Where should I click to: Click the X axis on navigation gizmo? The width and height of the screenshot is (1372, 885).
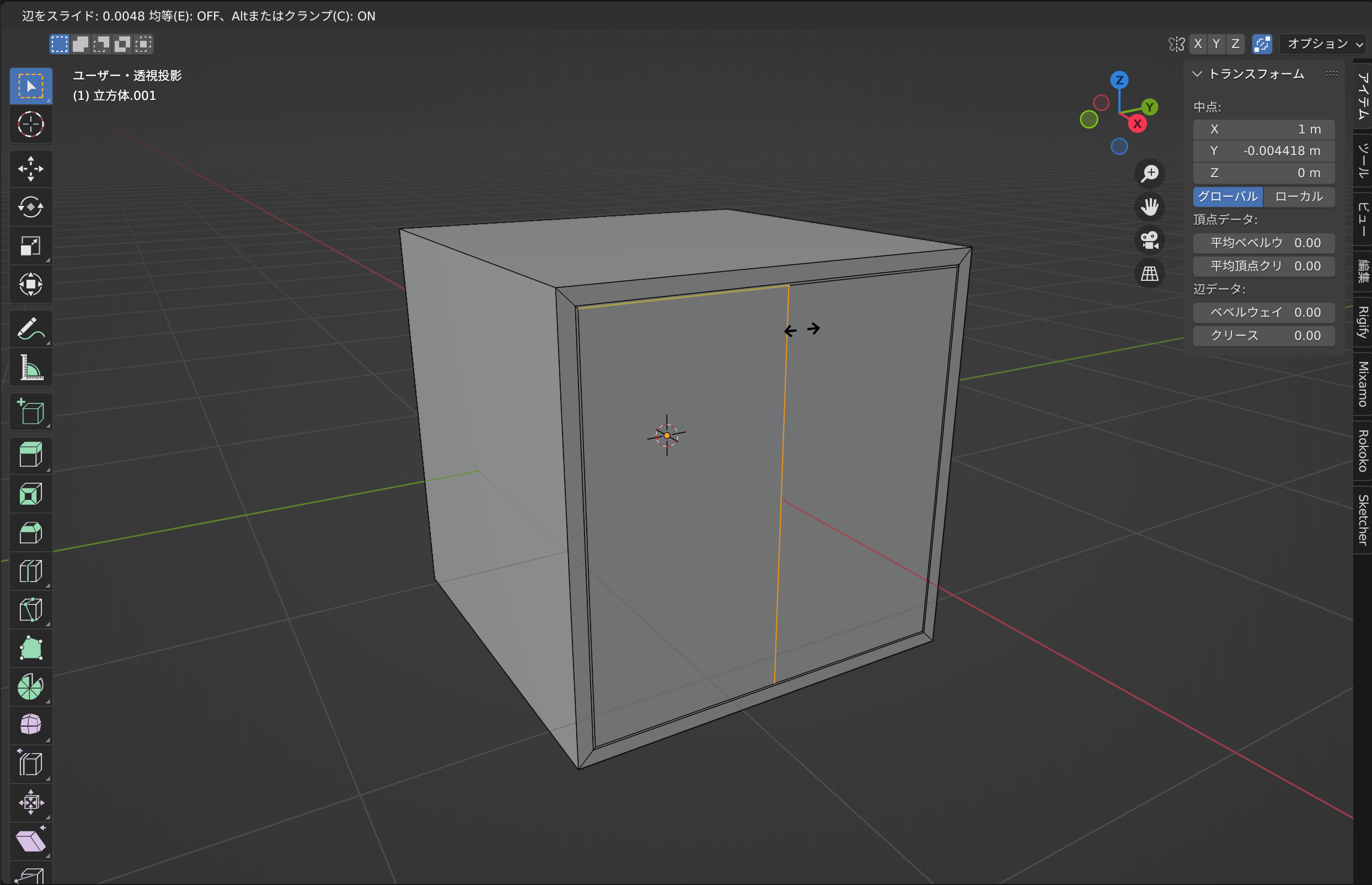tap(1137, 124)
